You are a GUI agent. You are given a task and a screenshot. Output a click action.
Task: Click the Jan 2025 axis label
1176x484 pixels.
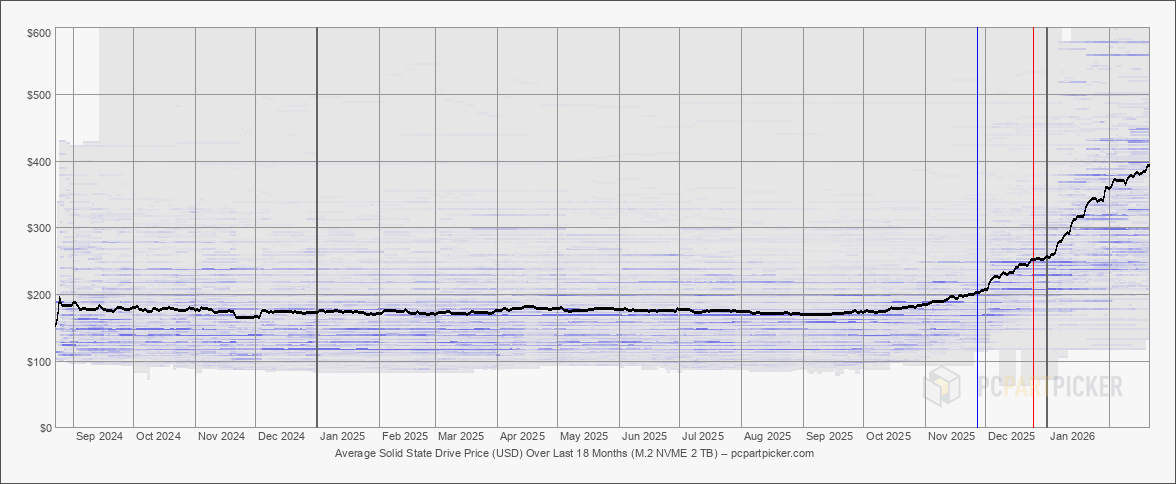tap(342, 436)
